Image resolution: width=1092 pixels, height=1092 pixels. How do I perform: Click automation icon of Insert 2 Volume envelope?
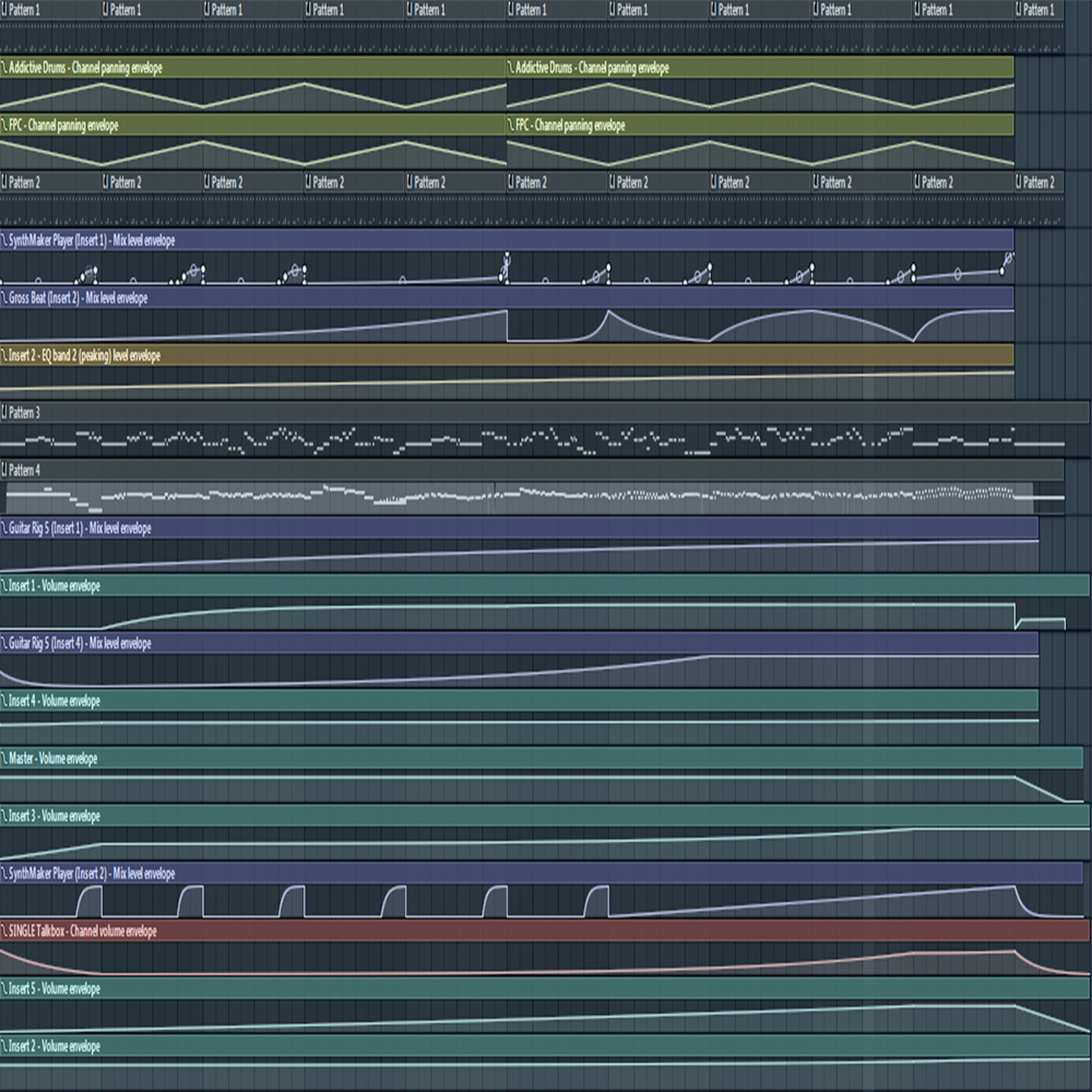click(x=4, y=1046)
